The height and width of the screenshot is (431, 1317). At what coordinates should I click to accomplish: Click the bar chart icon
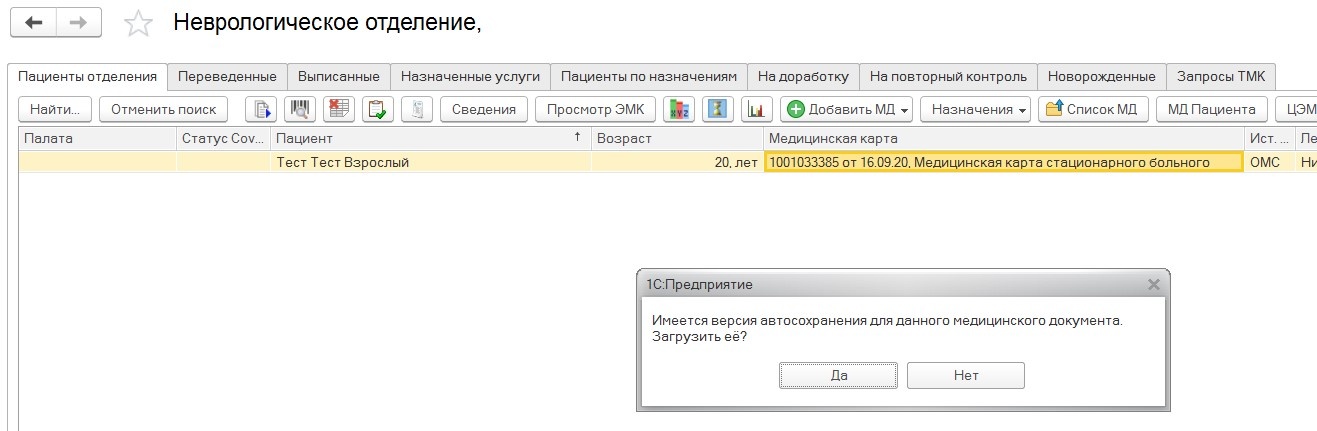coord(756,109)
